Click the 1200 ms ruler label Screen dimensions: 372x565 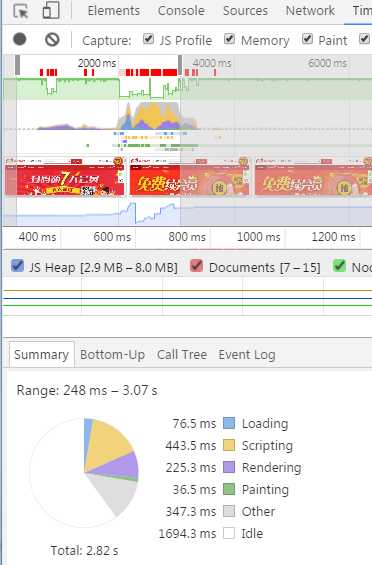pos(333,237)
